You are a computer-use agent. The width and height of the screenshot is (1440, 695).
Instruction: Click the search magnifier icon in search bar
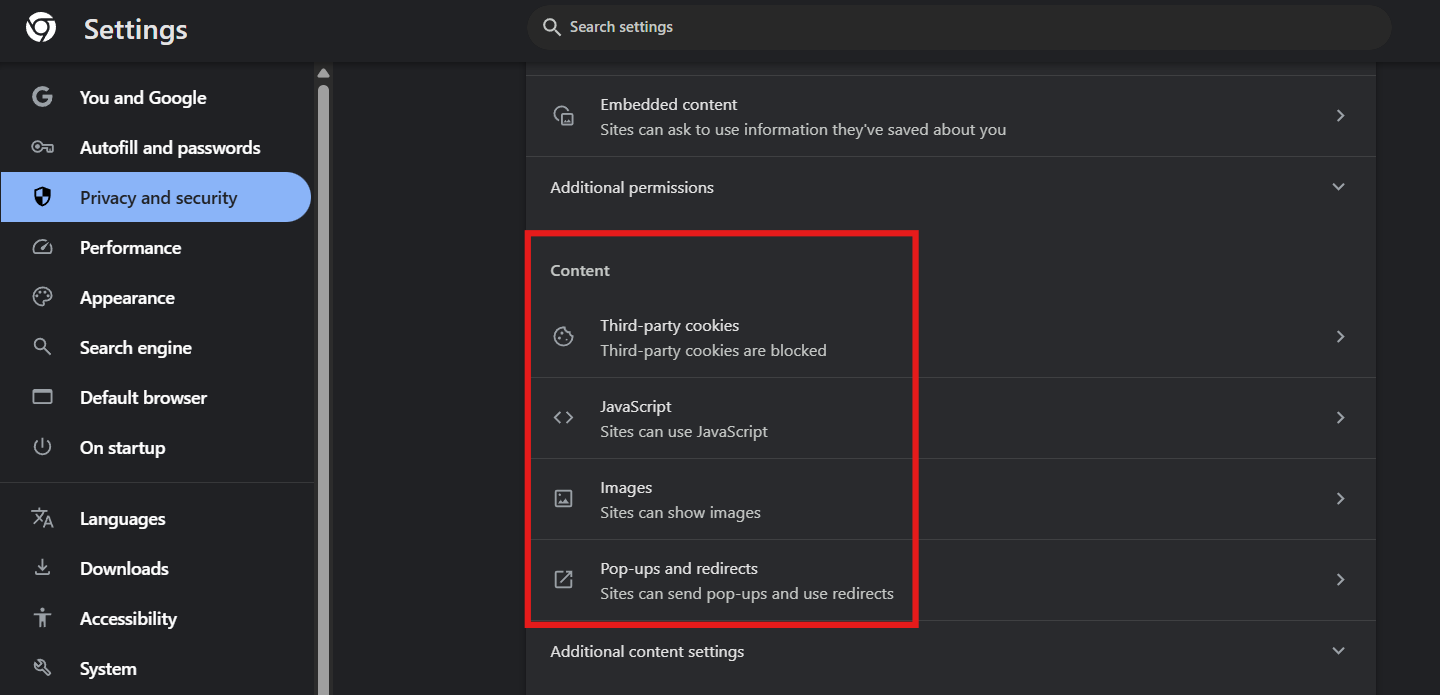pyautogui.click(x=551, y=27)
